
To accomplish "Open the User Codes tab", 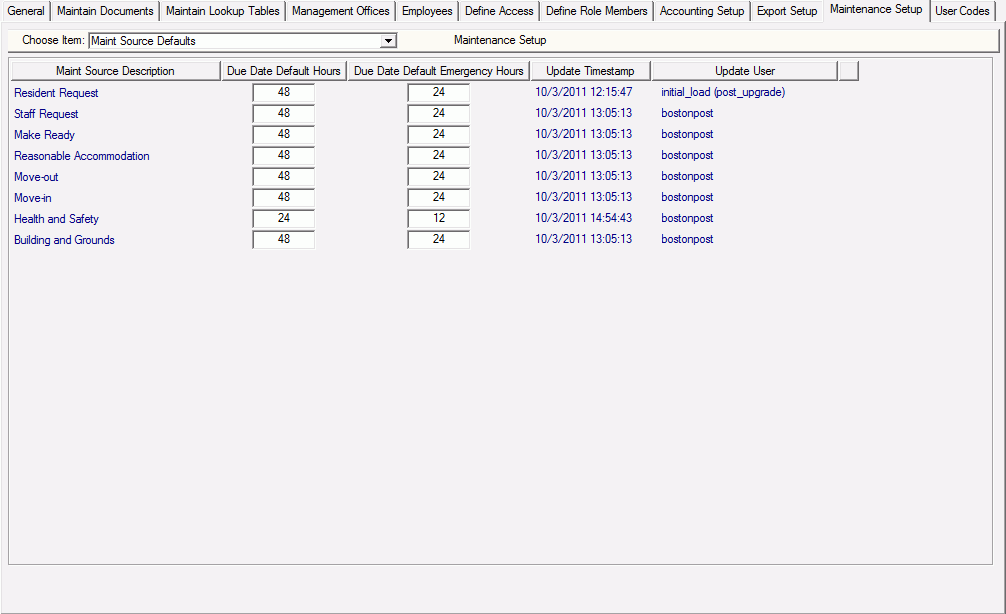I will point(962,11).
